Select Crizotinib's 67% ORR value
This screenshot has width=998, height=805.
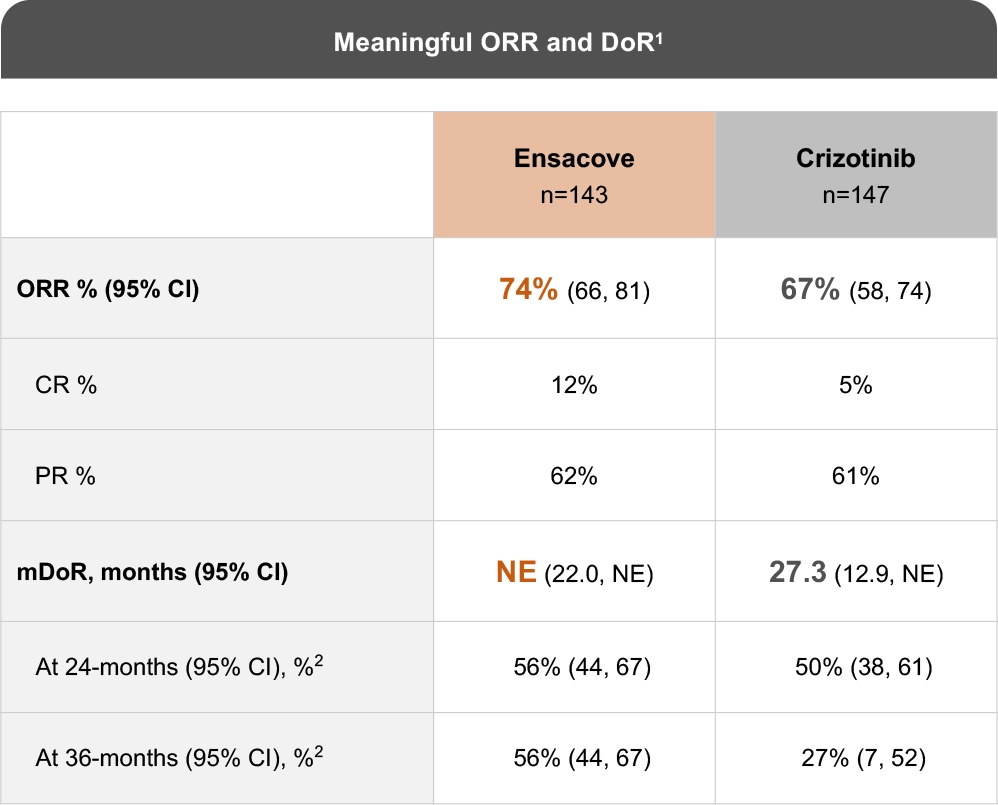click(810, 290)
